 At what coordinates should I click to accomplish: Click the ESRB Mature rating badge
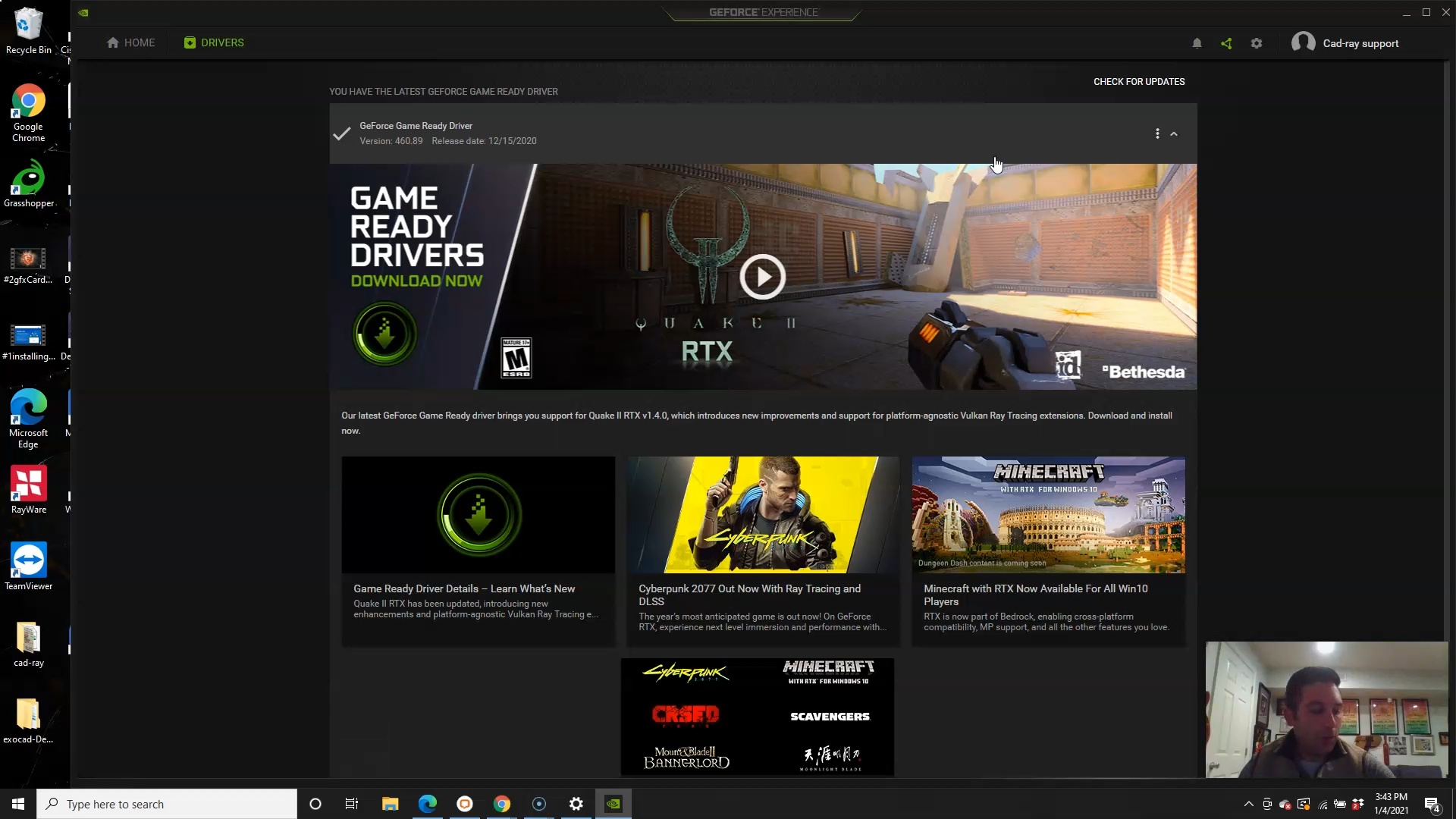516,358
